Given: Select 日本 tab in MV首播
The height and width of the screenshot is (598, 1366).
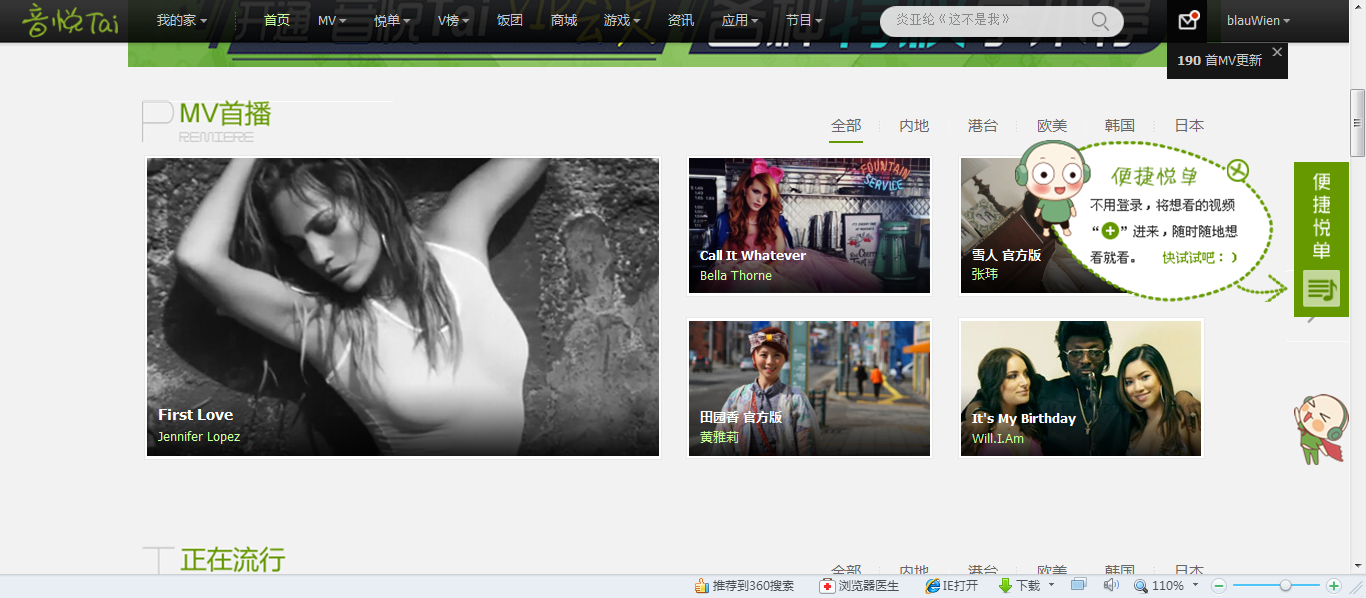Looking at the screenshot, I should pos(1189,126).
